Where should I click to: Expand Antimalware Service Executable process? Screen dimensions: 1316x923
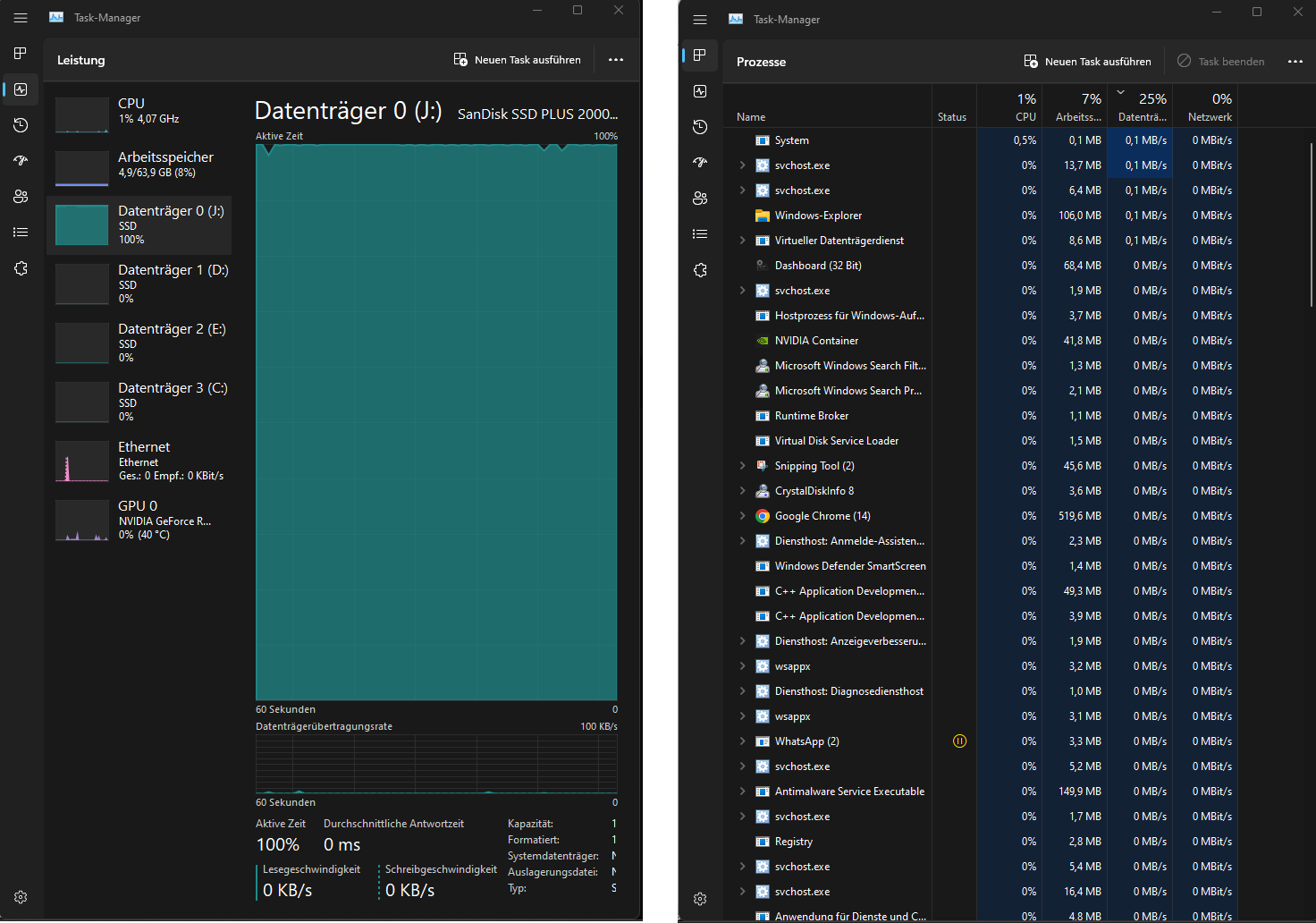pos(742,792)
